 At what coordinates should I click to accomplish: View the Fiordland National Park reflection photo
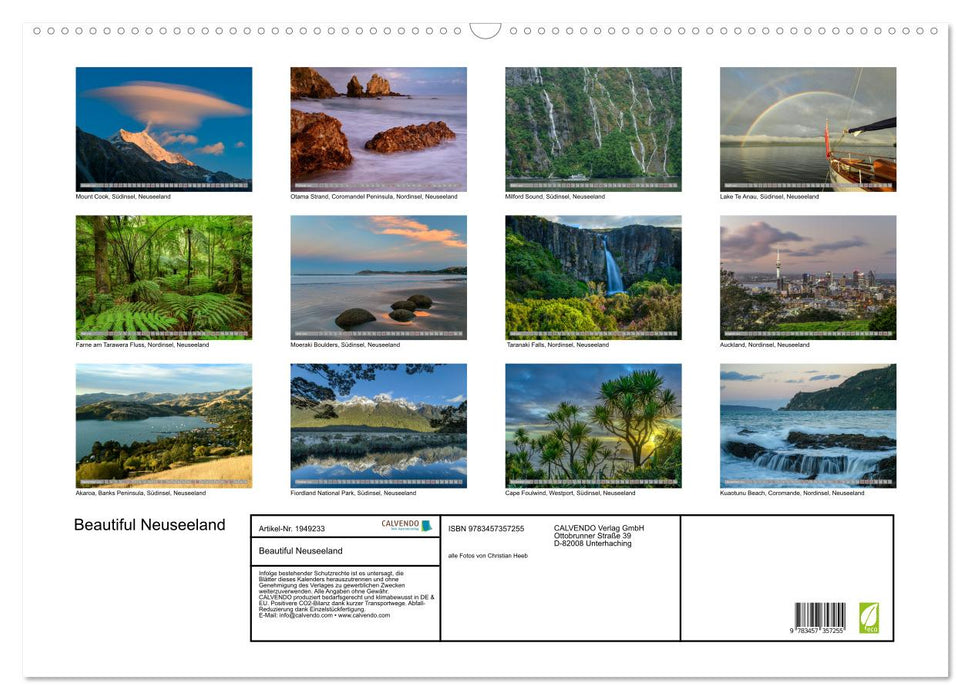pos(378,425)
